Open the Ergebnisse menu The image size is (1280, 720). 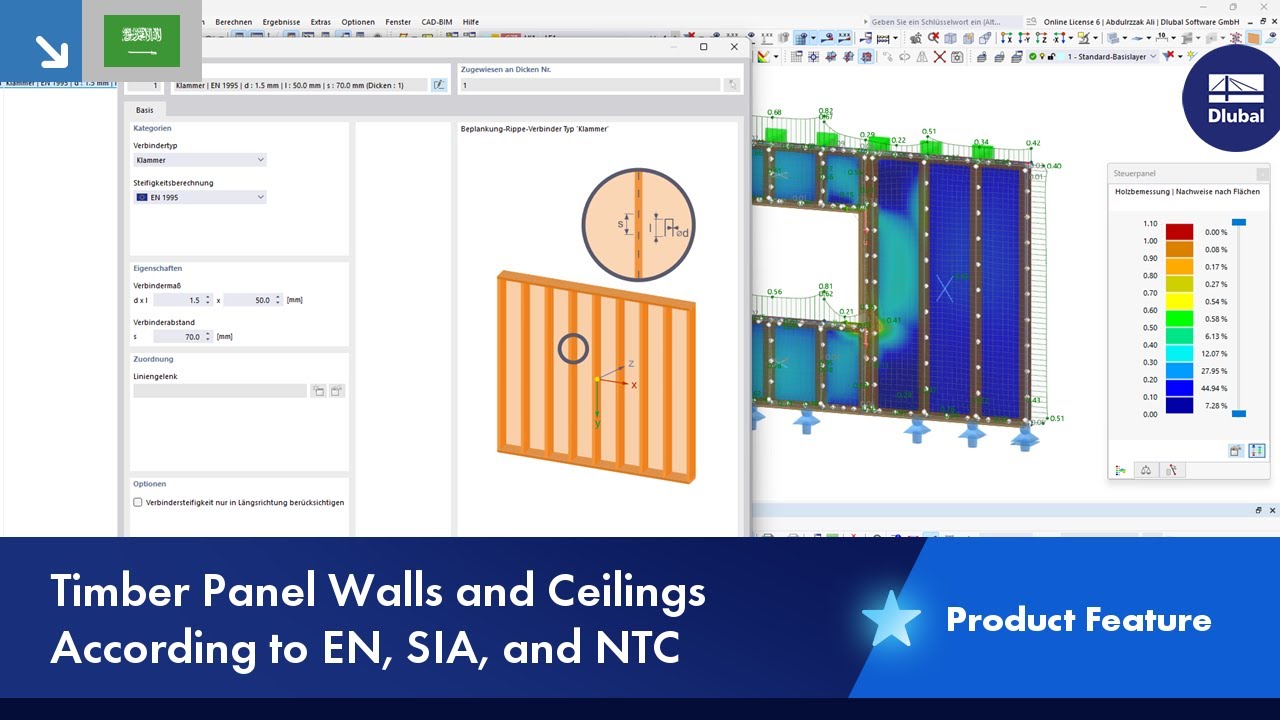tap(281, 21)
